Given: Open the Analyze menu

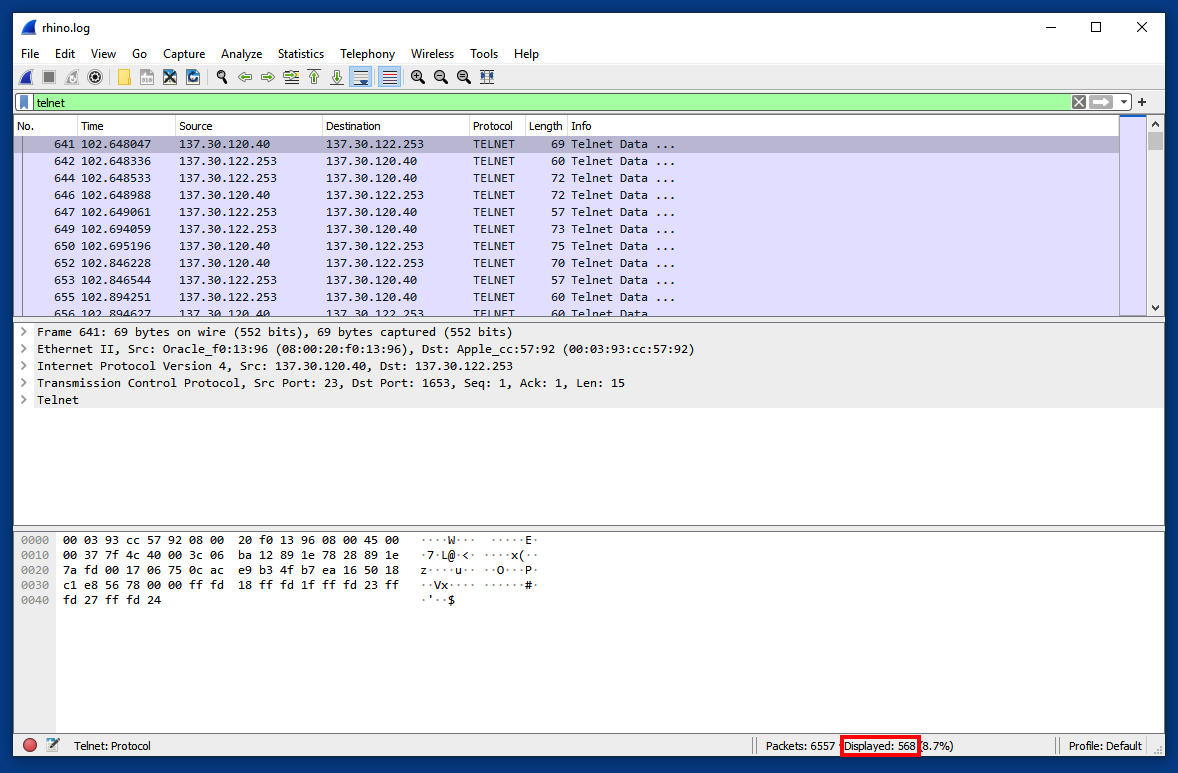Looking at the screenshot, I should pyautogui.click(x=241, y=54).
